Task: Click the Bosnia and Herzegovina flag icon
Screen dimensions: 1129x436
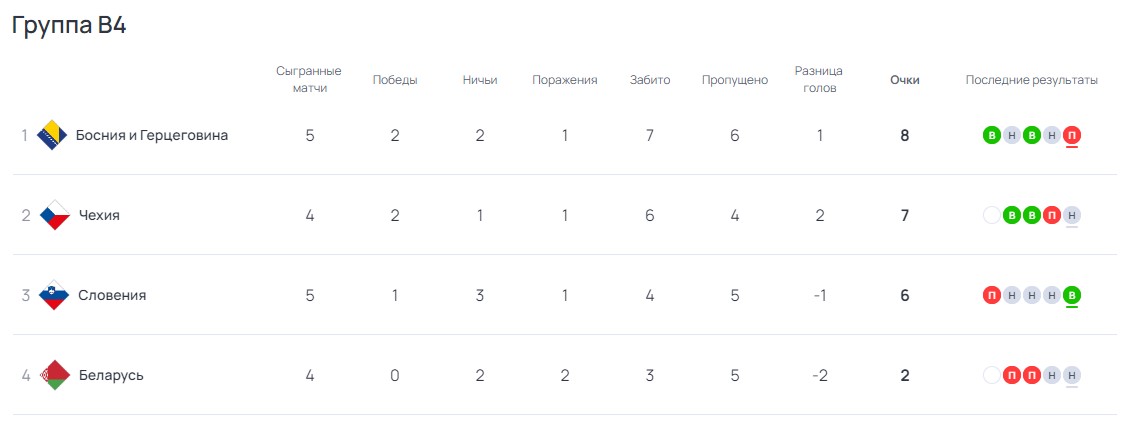Action: pyautogui.click(x=52, y=135)
